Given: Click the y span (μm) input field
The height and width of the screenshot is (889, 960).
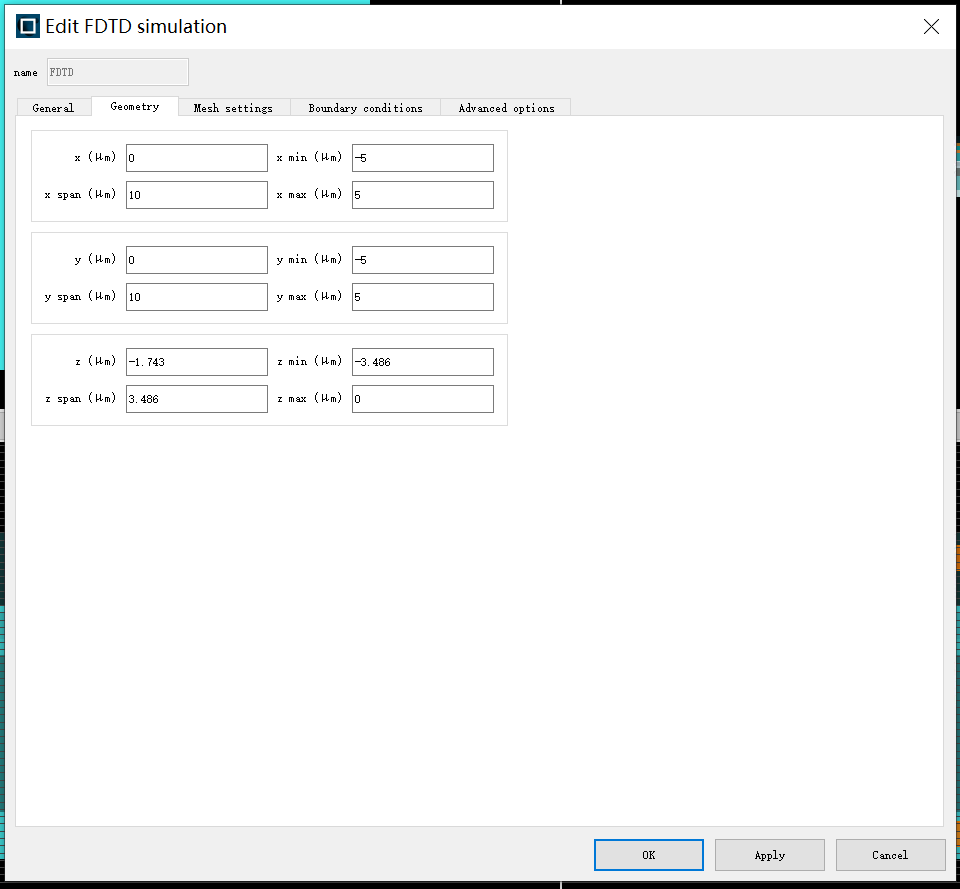Looking at the screenshot, I should pos(197,297).
